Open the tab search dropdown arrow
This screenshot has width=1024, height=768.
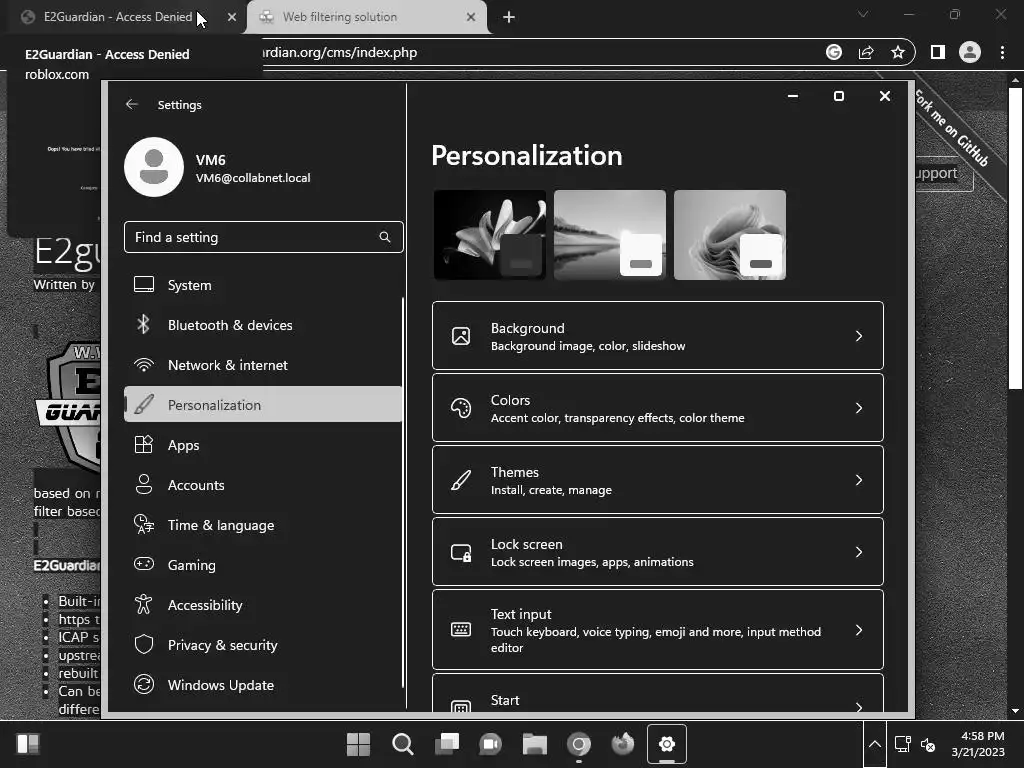click(863, 14)
